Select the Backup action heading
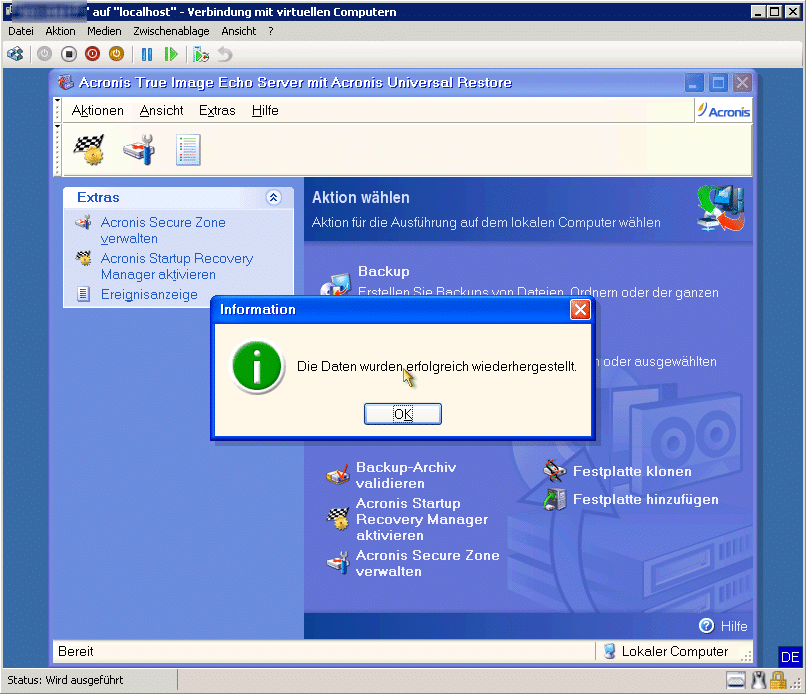This screenshot has width=806, height=694. (x=383, y=271)
